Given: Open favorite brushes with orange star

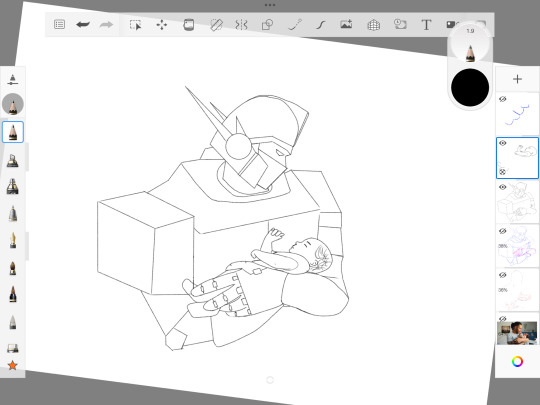Looking at the screenshot, I should pos(12,365).
